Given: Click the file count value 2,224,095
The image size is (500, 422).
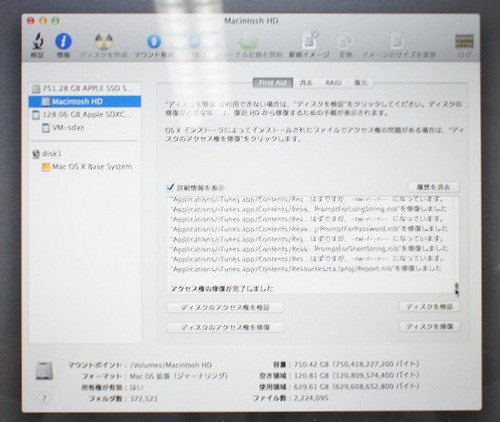Looking at the screenshot, I should tap(311, 398).
